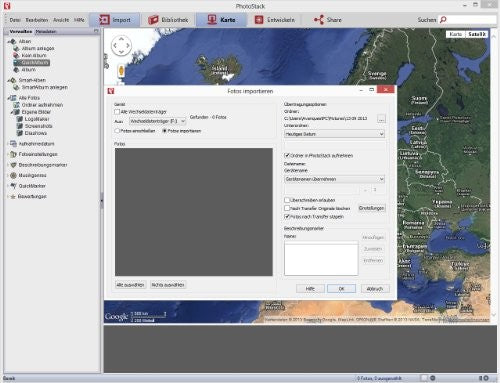Expand the Aufnahmedatum node
500x383 pixels.
7,144
